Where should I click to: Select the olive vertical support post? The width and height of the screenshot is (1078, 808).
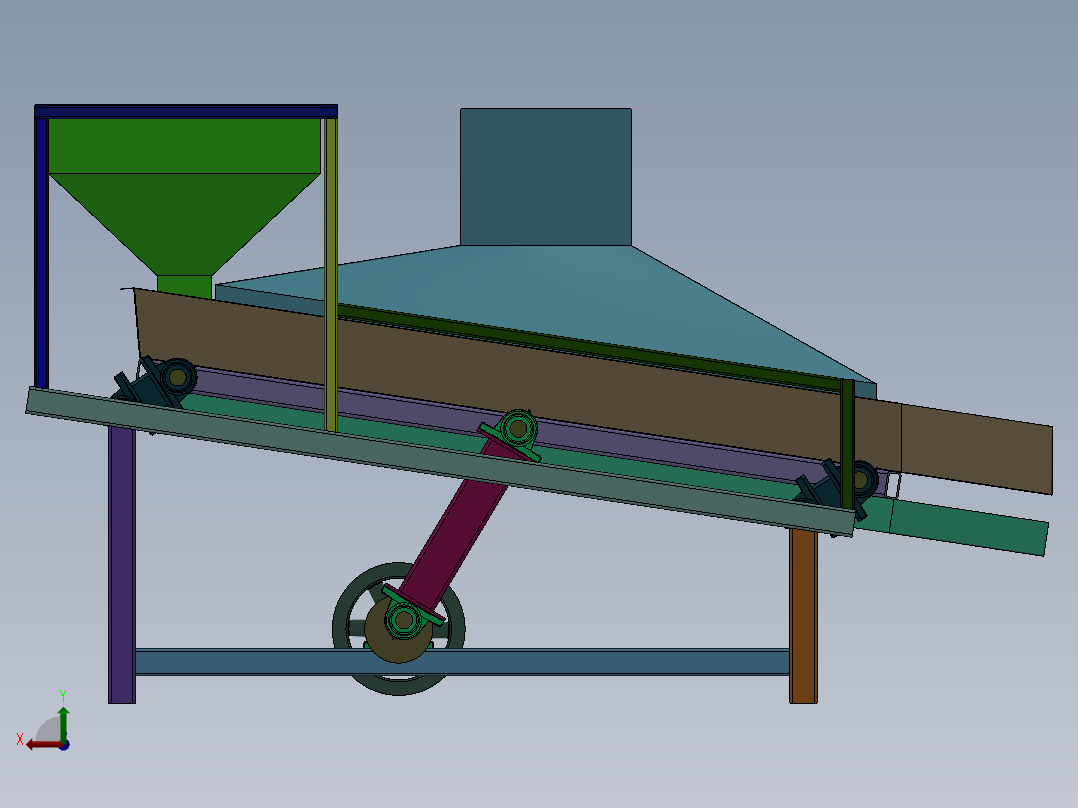click(331, 275)
